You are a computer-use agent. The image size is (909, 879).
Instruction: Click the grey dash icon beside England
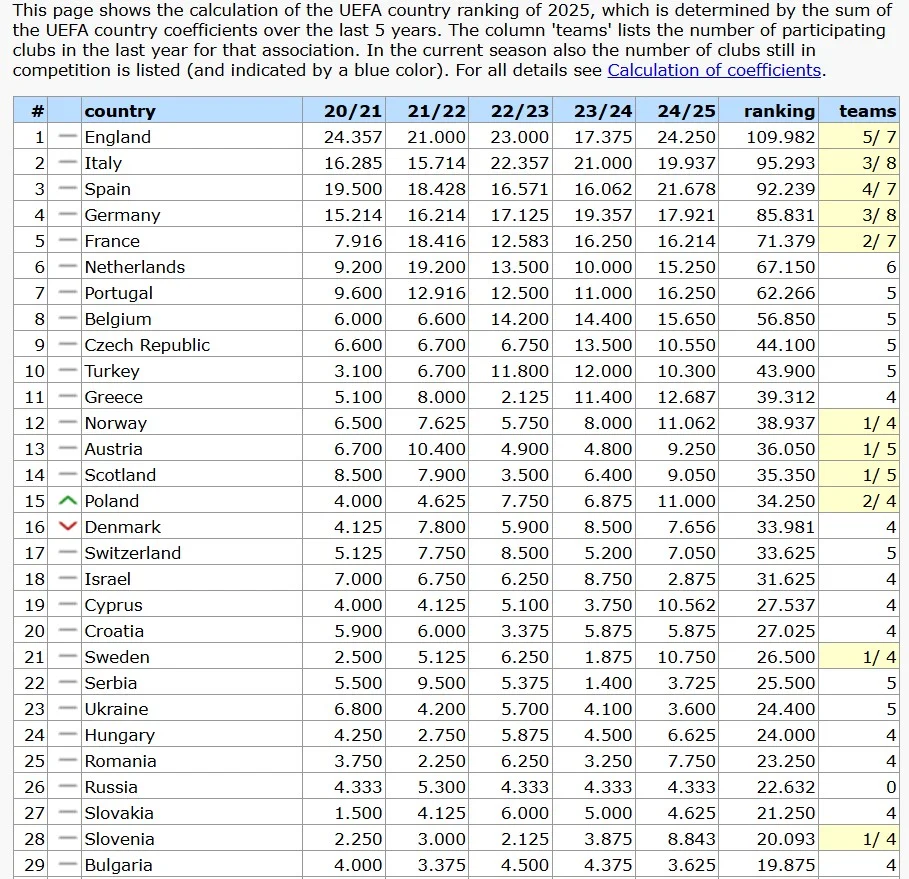[x=67, y=137]
